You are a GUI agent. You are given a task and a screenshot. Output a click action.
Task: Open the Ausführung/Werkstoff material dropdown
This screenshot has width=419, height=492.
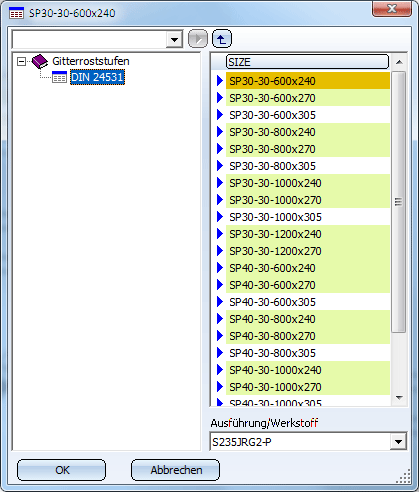point(398,442)
